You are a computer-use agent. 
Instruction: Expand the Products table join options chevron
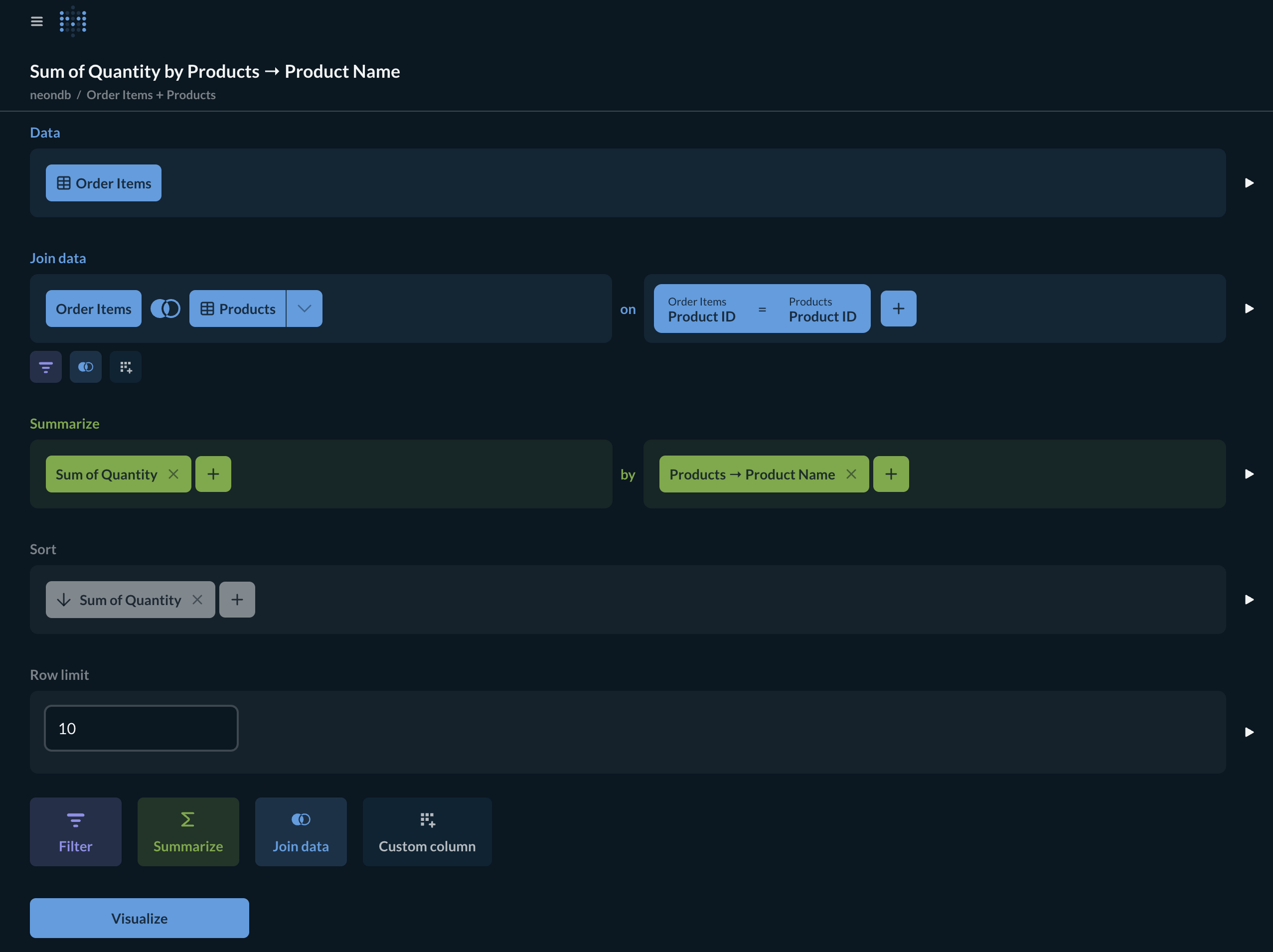[304, 309]
